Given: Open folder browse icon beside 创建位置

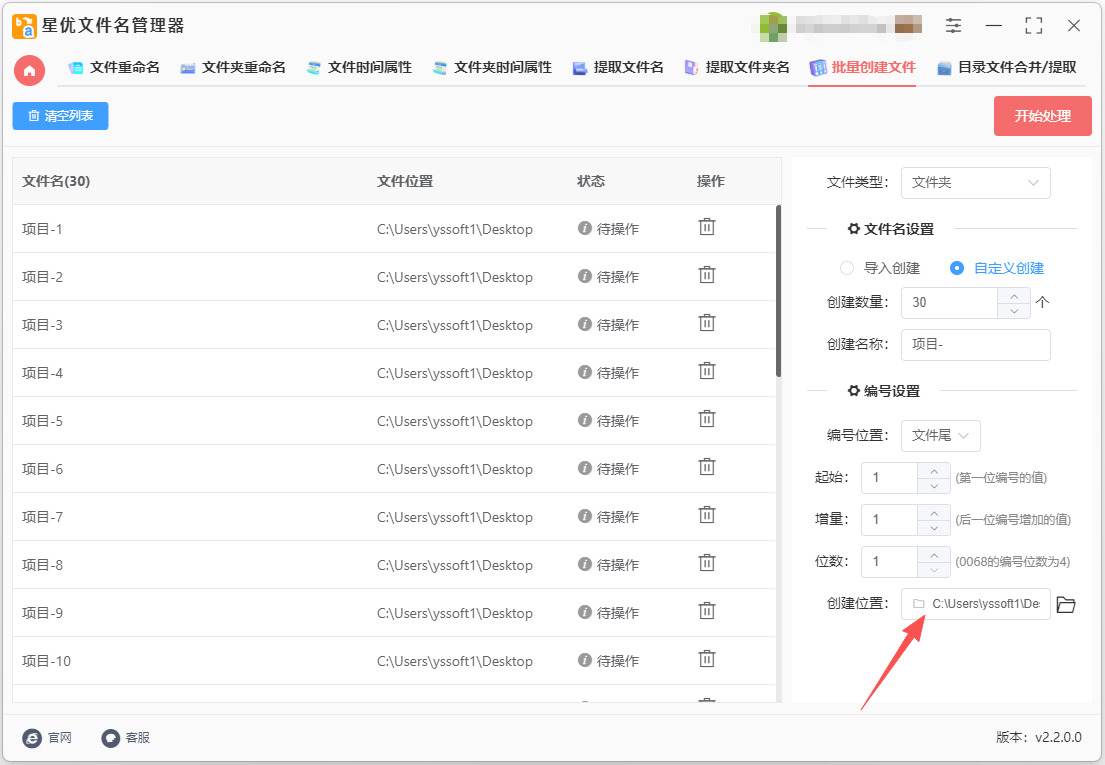Looking at the screenshot, I should tap(1066, 605).
